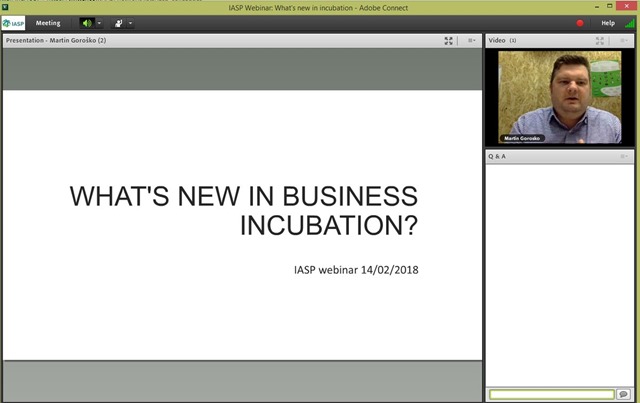
Task: Open the Q & A pod options menu
Action: 624,156
